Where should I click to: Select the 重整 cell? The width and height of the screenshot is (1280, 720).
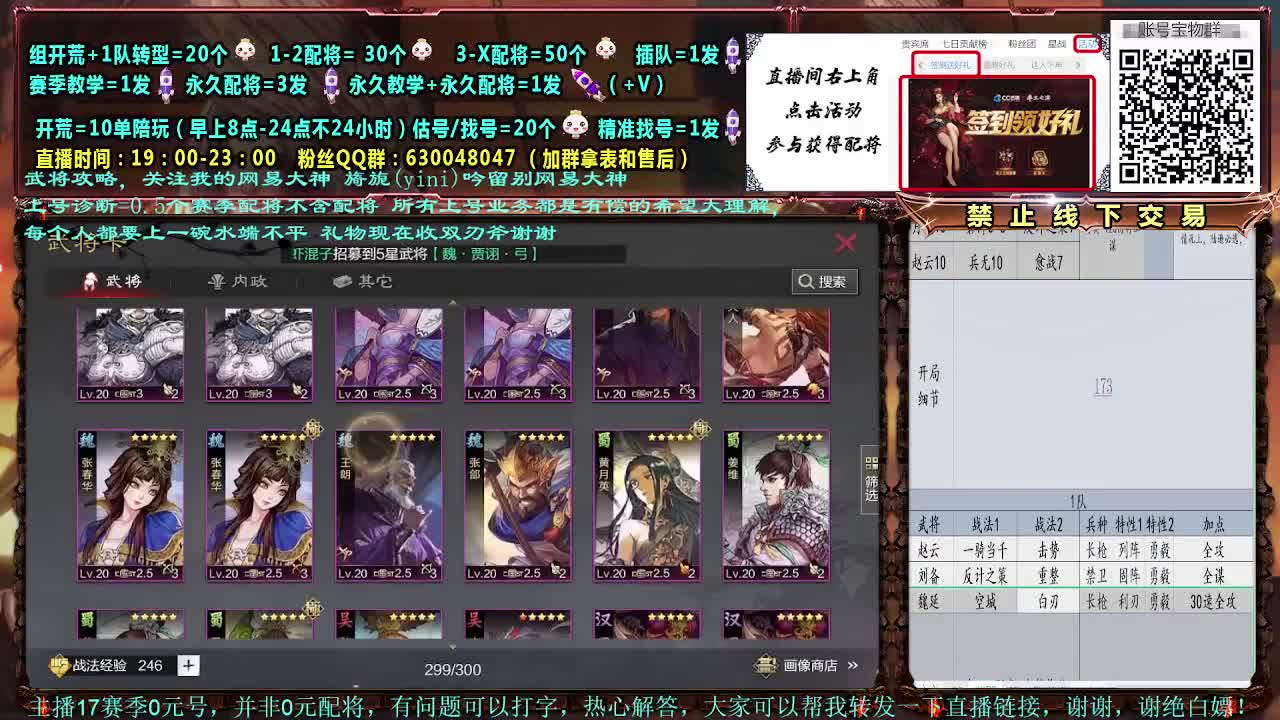click(x=1048, y=576)
